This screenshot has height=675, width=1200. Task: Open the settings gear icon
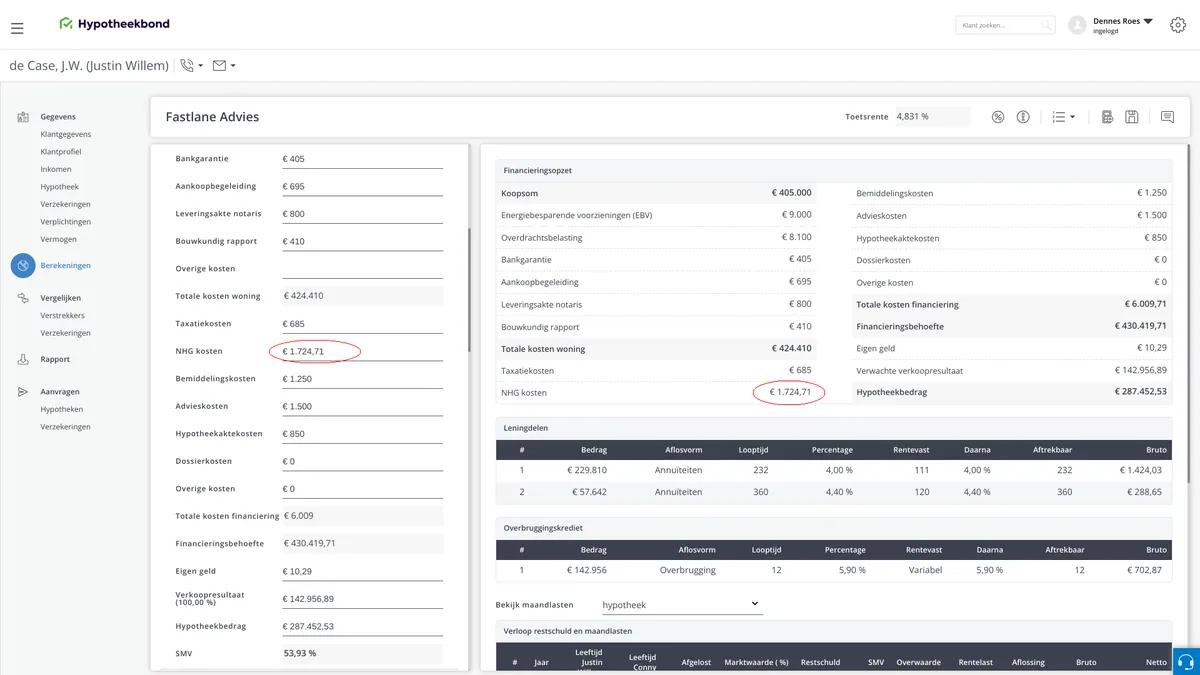[x=1178, y=25]
